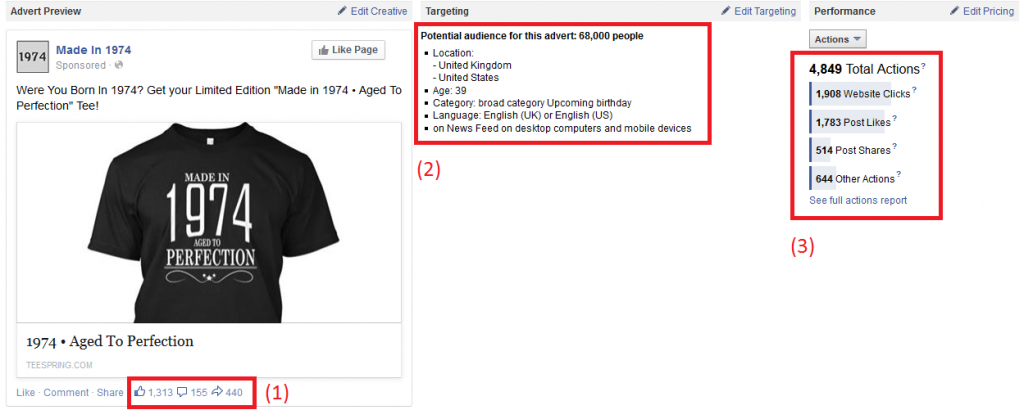Viewport: 1024px width, 410px height.
Task: Click the share arrow icon showing 440
Action: pyautogui.click(x=217, y=392)
